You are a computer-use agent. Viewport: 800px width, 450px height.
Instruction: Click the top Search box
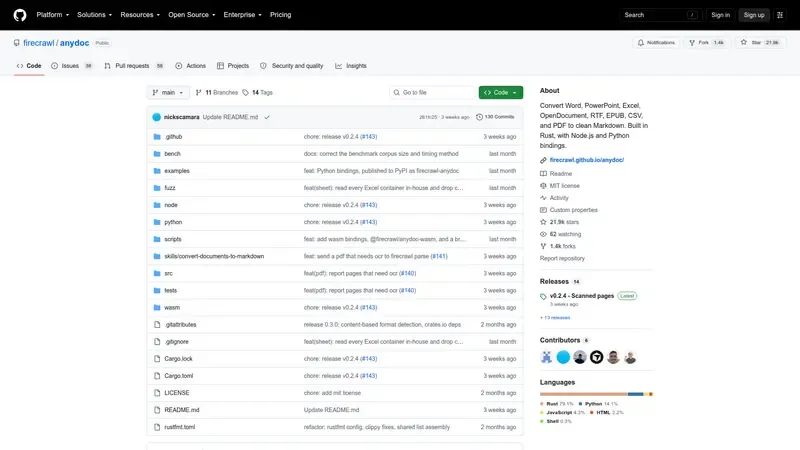(660, 15)
